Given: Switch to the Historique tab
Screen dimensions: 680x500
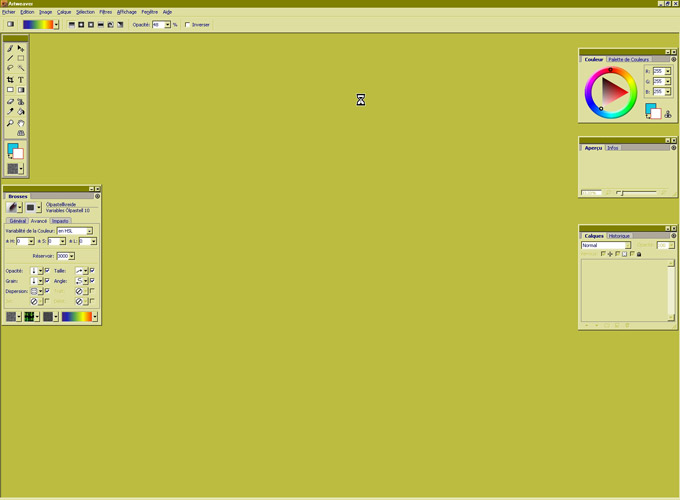Looking at the screenshot, I should 619,236.
